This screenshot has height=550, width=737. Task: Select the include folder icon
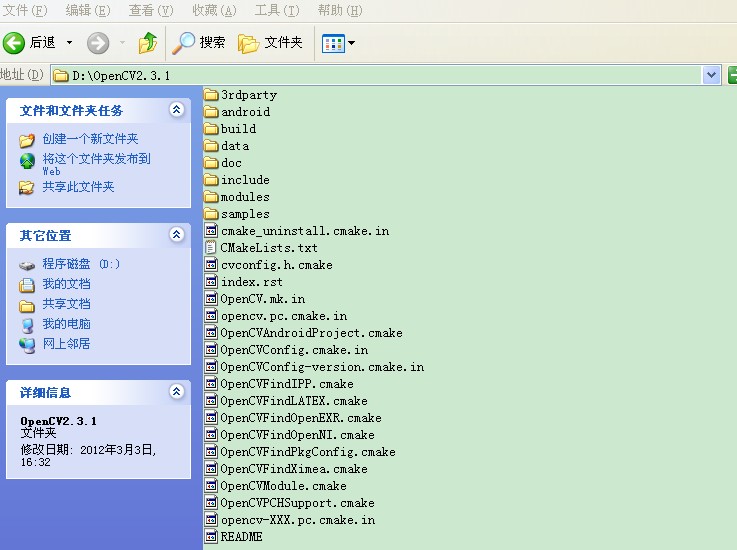pos(212,180)
